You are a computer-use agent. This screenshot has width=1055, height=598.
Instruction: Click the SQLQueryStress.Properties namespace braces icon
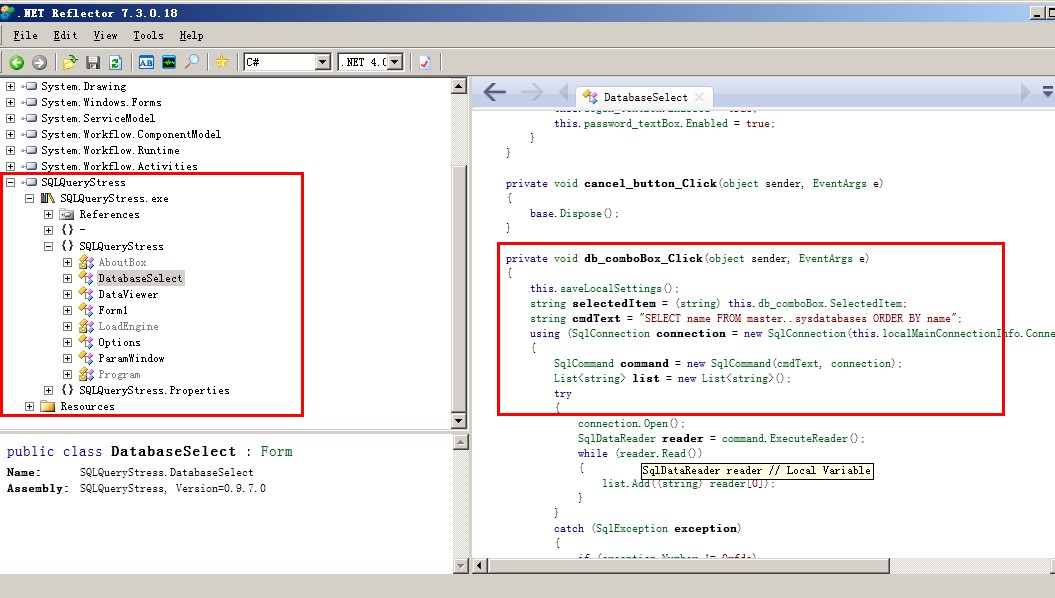[67, 390]
